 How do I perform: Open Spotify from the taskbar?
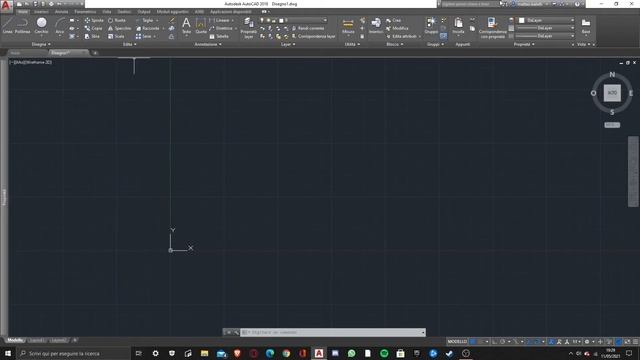pyautogui.click(x=384, y=353)
